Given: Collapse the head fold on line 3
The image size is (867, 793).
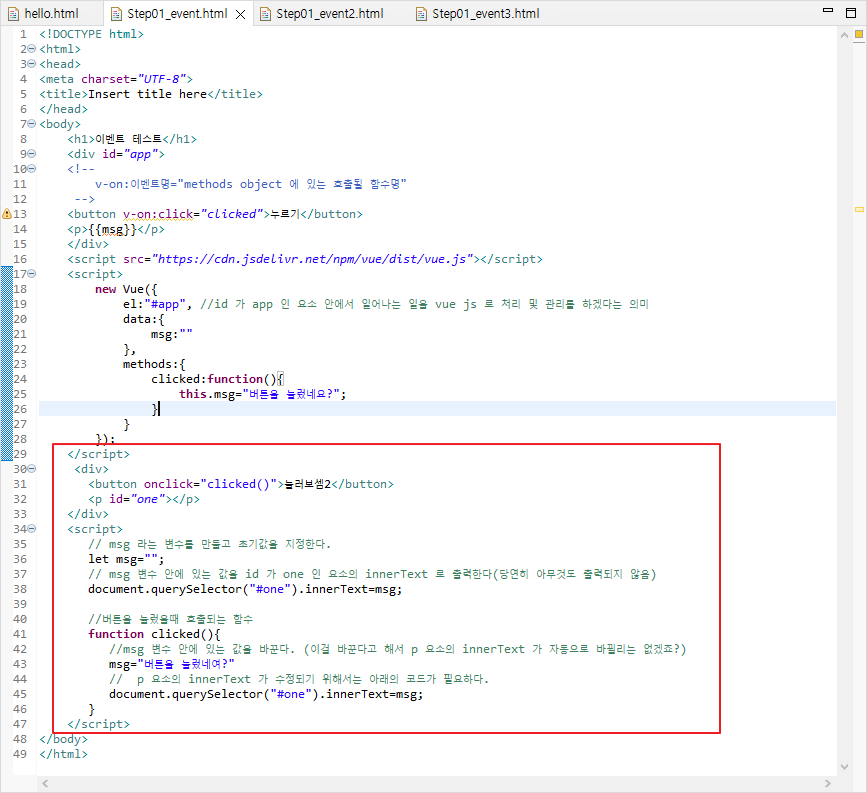Looking at the screenshot, I should (32, 64).
